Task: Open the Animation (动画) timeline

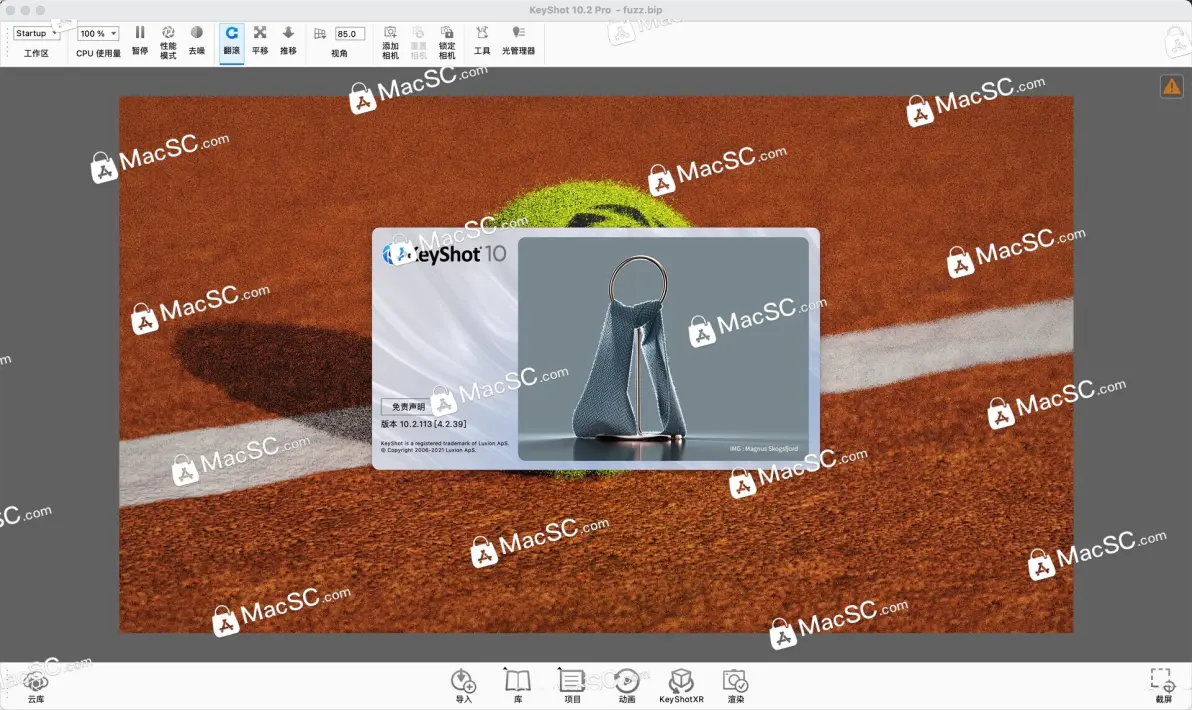Action: [627, 686]
